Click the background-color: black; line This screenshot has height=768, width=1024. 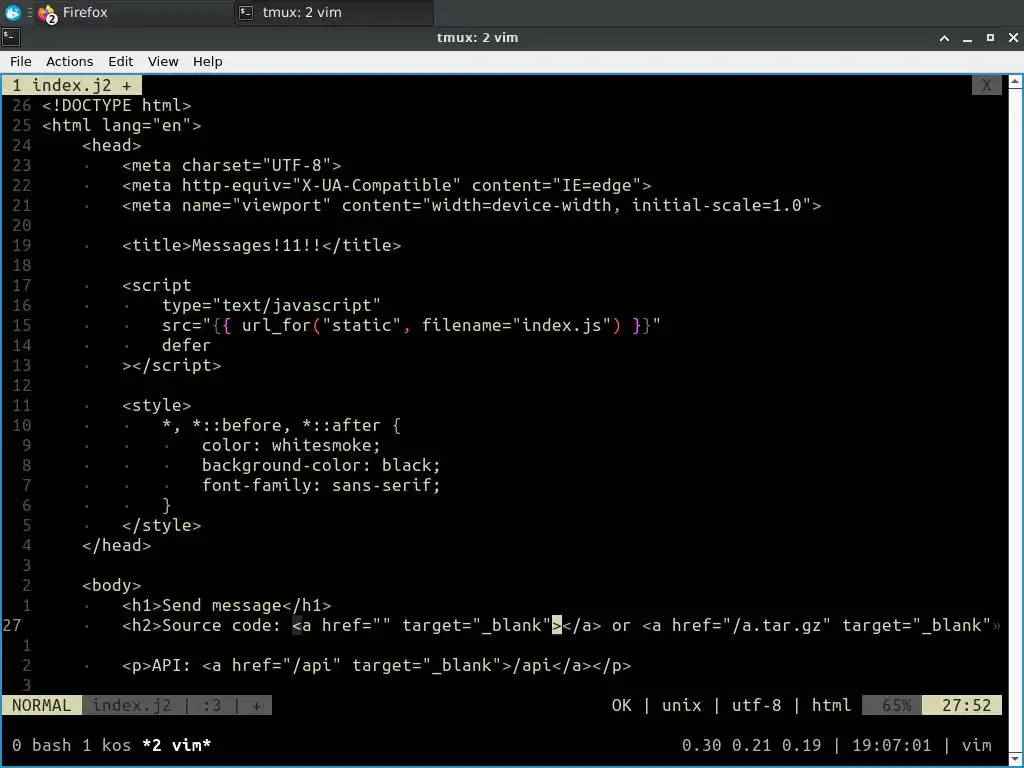point(321,466)
